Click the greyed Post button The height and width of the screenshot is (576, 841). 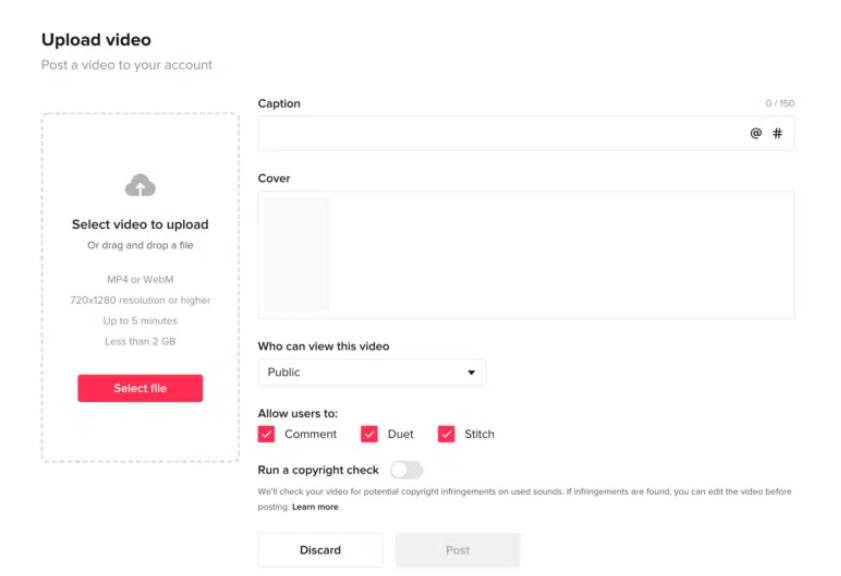point(458,550)
